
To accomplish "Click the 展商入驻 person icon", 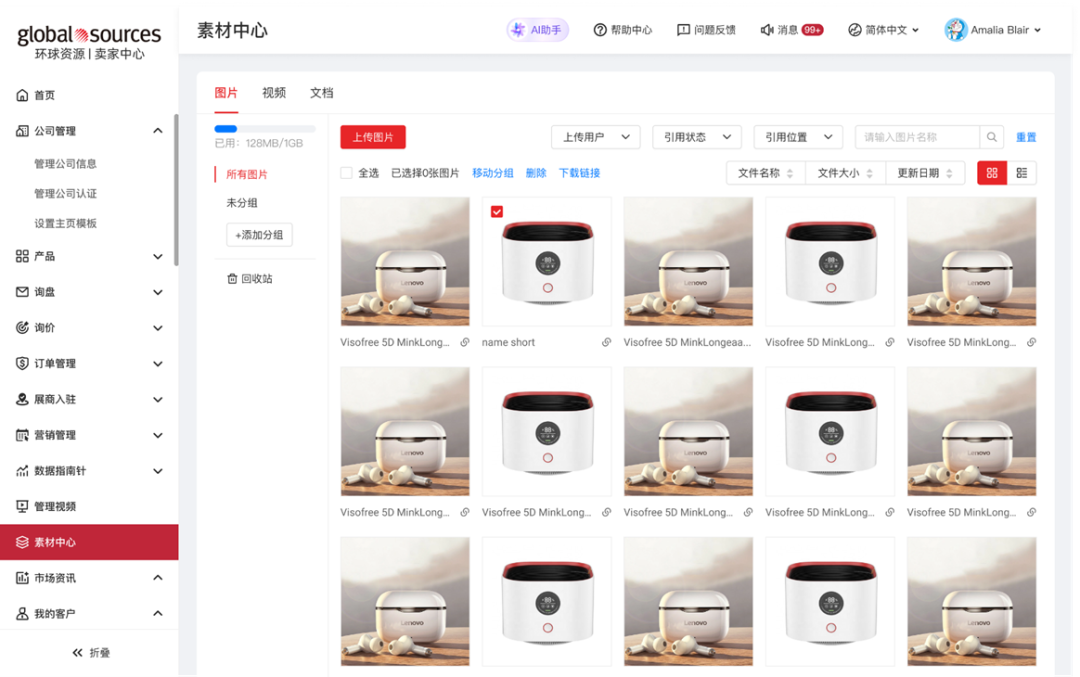I will (x=22, y=399).
